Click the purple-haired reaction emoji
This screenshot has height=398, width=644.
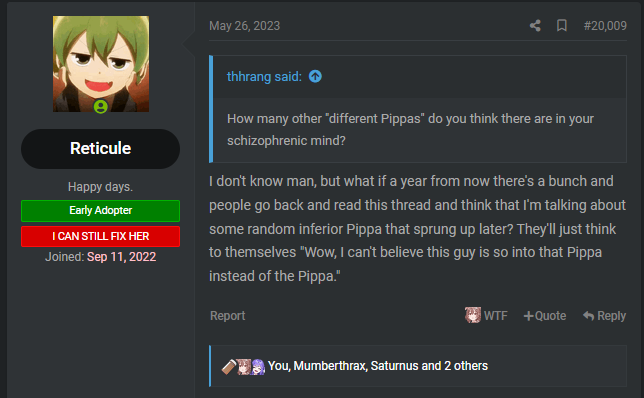tap(258, 366)
